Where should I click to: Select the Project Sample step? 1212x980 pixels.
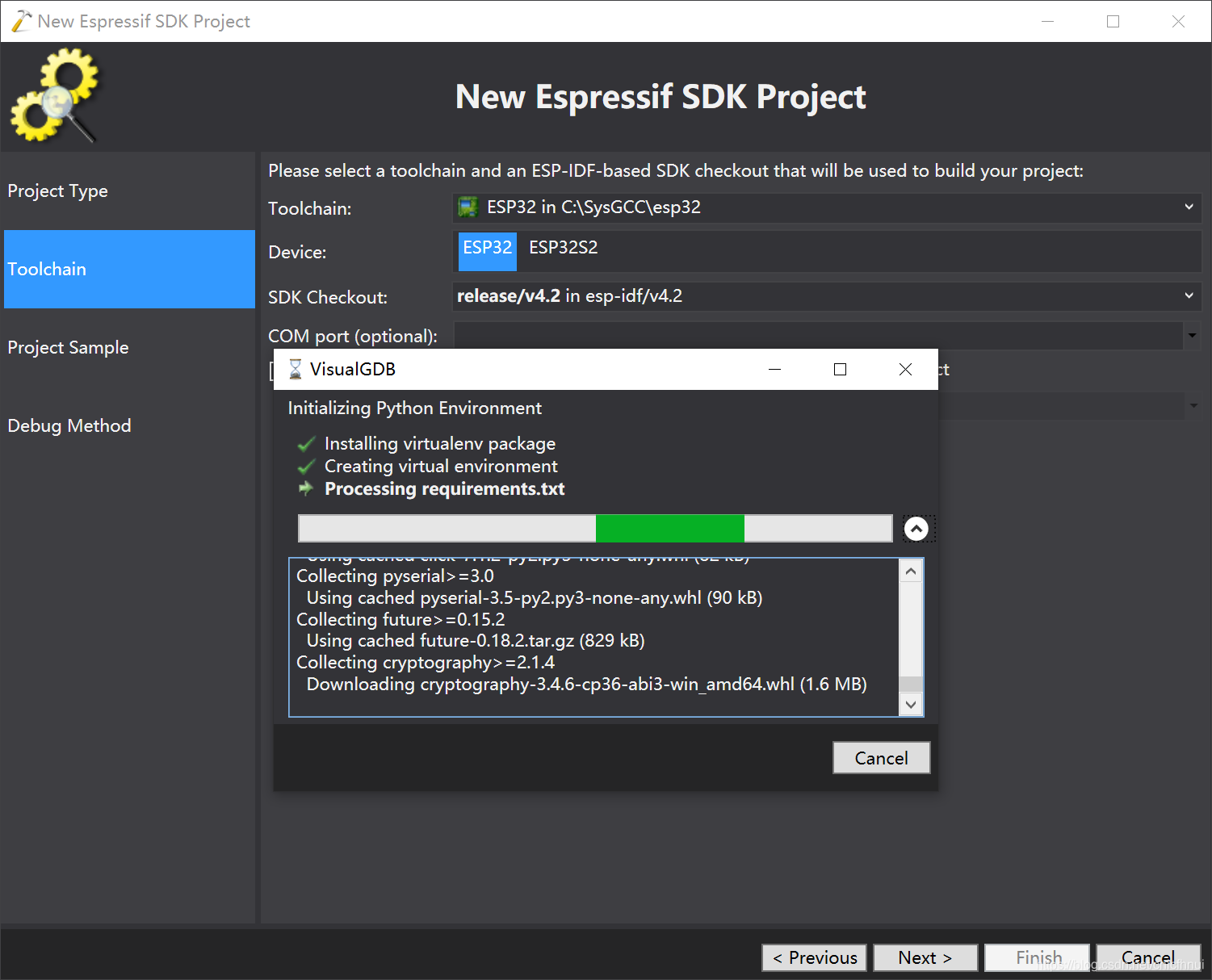68,347
